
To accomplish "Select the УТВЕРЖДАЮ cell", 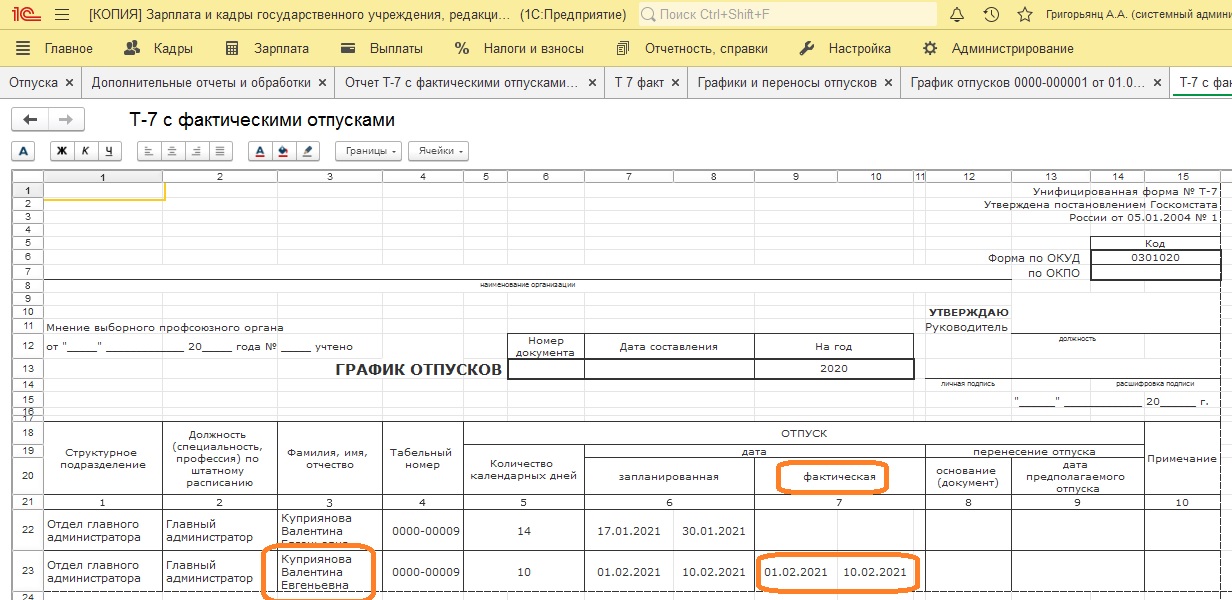I will [x=968, y=312].
